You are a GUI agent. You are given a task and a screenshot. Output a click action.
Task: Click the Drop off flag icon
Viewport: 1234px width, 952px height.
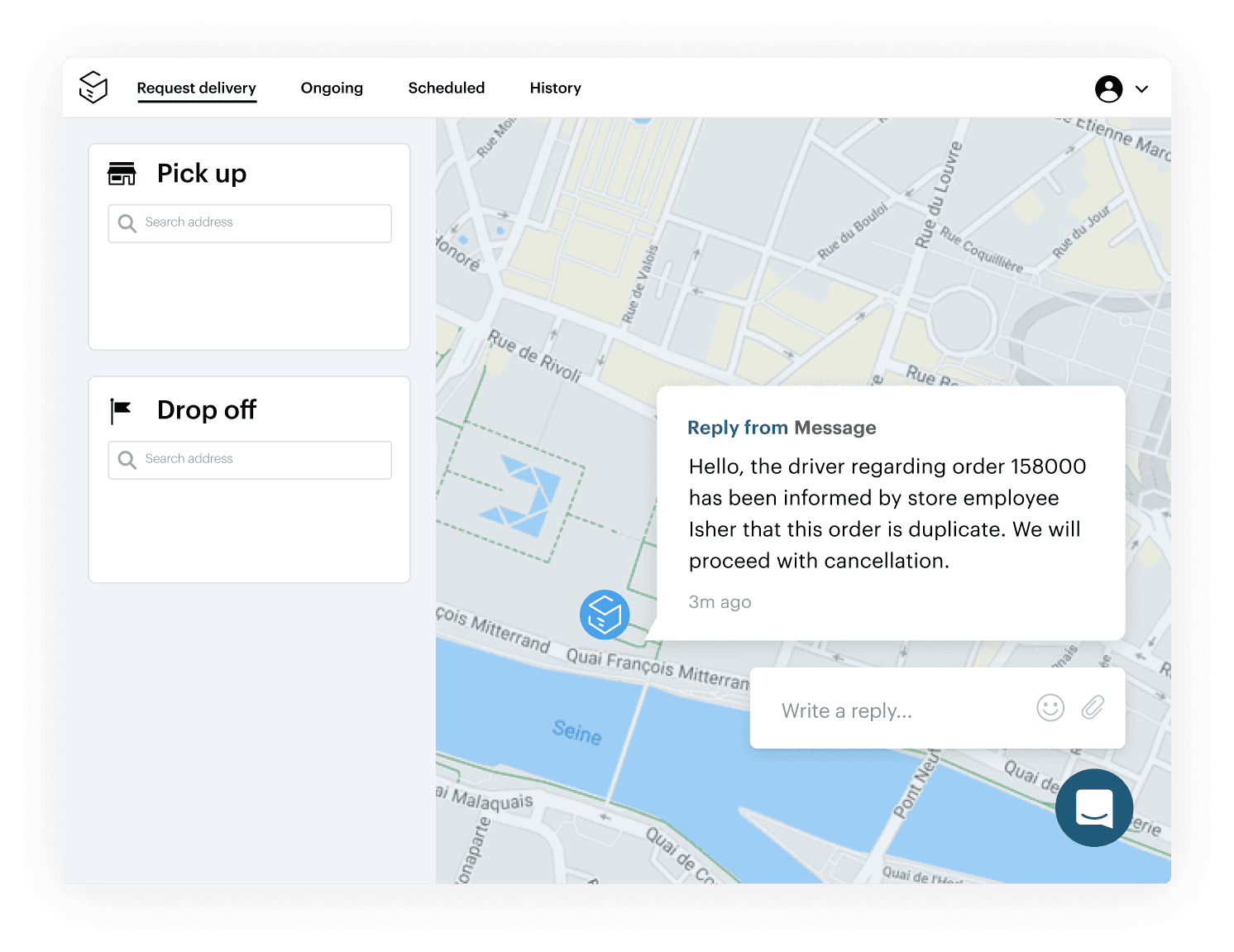coord(121,410)
